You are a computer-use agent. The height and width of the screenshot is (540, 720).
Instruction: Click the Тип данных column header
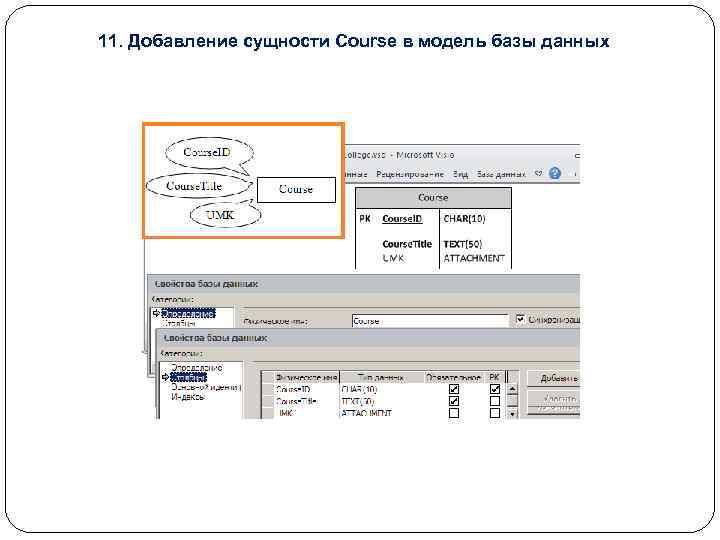381,377
